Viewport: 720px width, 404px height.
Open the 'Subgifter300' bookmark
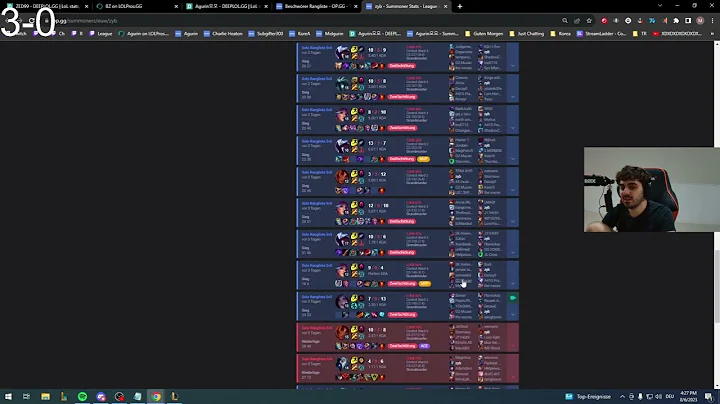tap(266, 34)
